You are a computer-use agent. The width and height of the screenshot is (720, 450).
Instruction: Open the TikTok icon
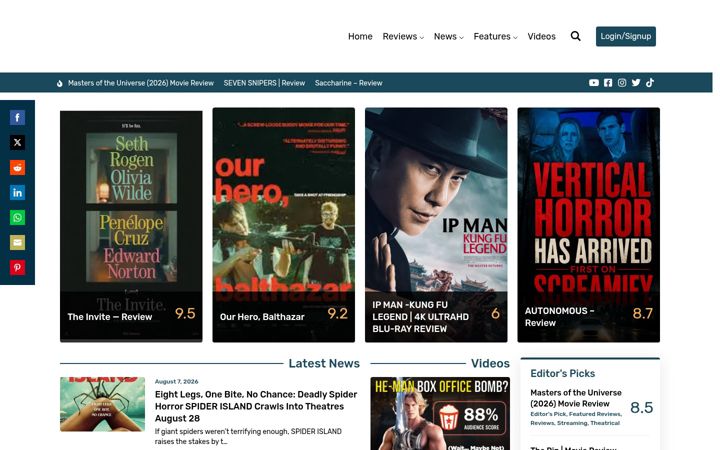[x=650, y=83]
